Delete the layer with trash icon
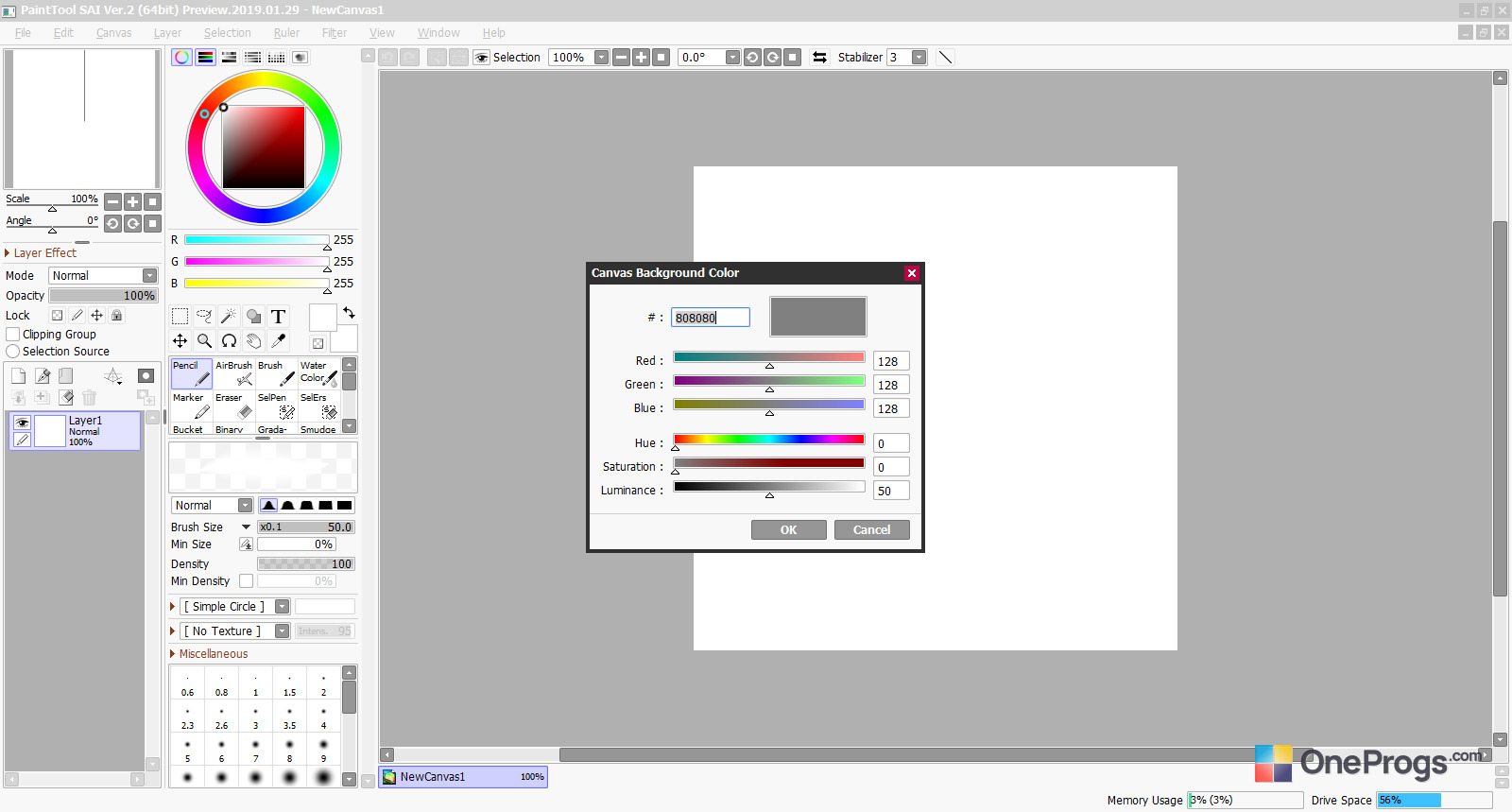1512x812 pixels. coord(90,398)
